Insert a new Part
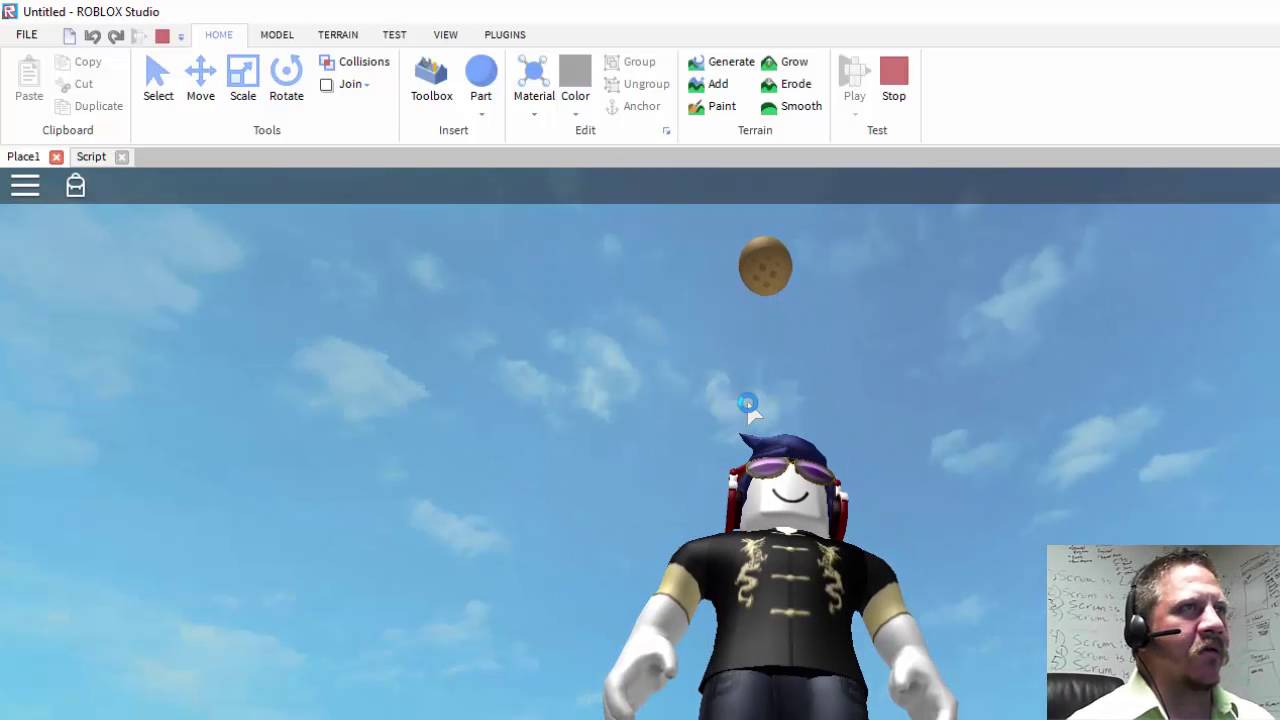Image resolution: width=1280 pixels, height=720 pixels. pos(481,72)
